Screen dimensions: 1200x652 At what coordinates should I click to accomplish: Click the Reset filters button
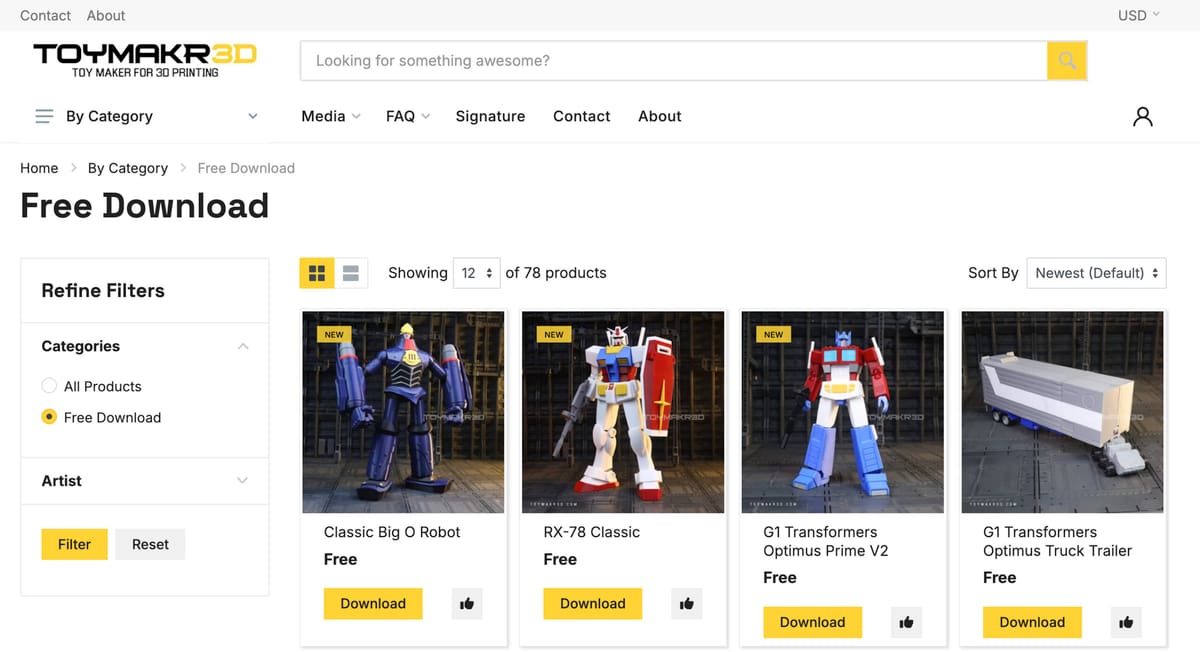click(x=150, y=544)
